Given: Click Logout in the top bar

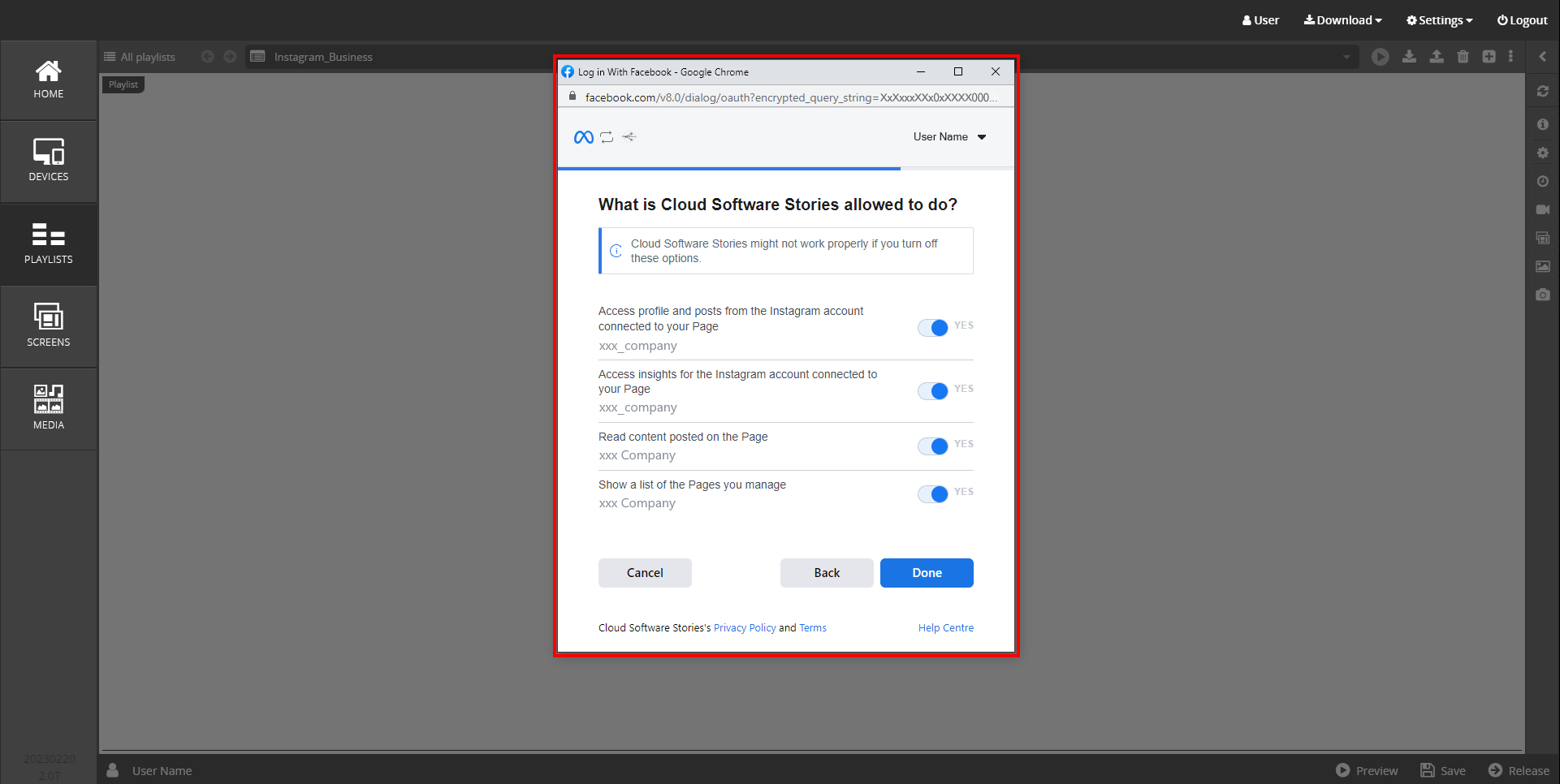Looking at the screenshot, I should [x=1523, y=20].
